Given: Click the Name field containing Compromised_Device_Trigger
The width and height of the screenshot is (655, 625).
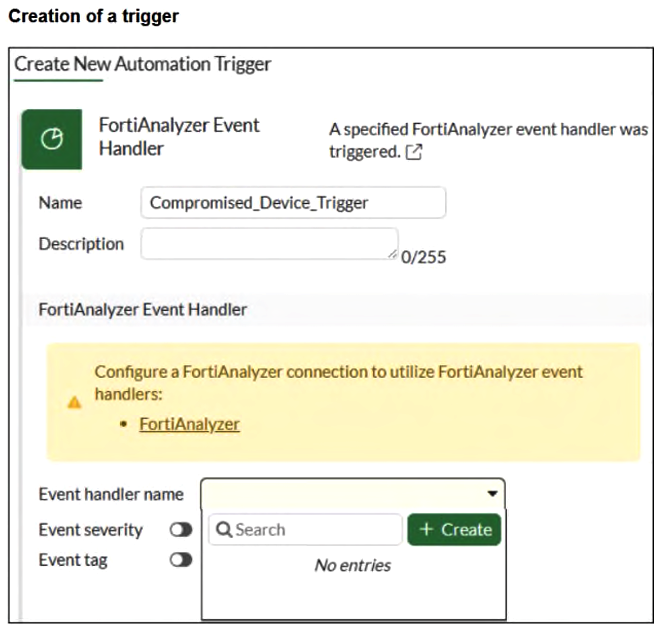Looking at the screenshot, I should pyautogui.click(x=293, y=203).
